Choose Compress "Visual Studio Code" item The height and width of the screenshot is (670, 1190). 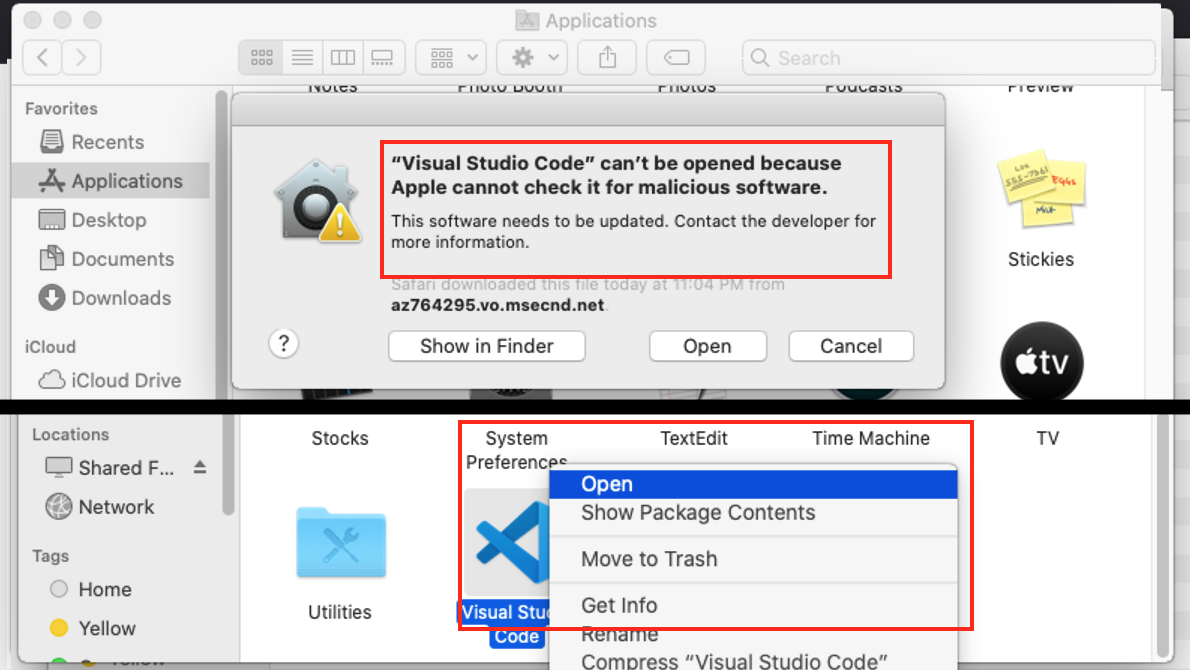click(x=753, y=661)
